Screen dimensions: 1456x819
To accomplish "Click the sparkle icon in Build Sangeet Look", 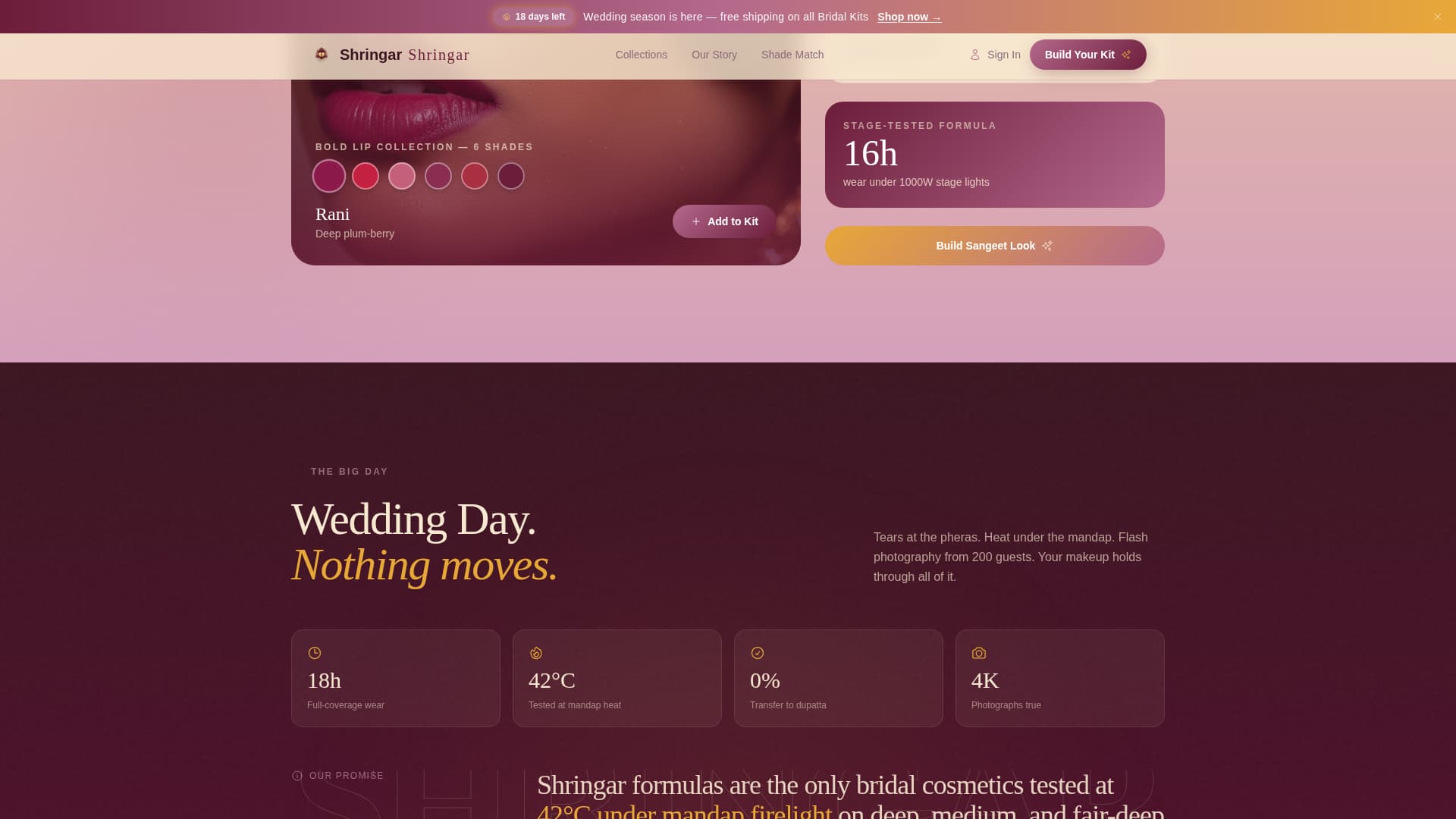I will pos(1047,246).
